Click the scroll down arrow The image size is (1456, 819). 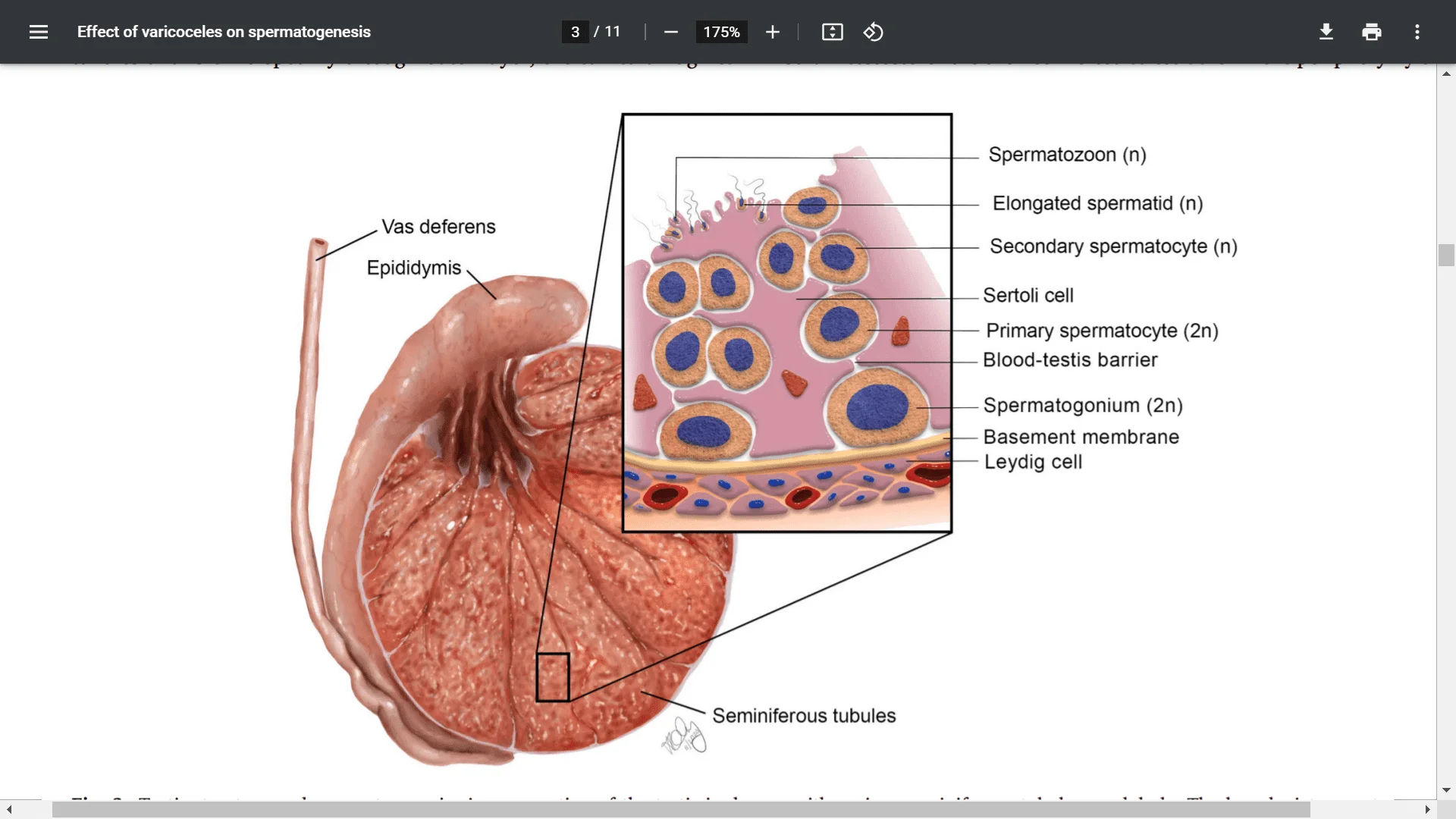[x=1446, y=790]
